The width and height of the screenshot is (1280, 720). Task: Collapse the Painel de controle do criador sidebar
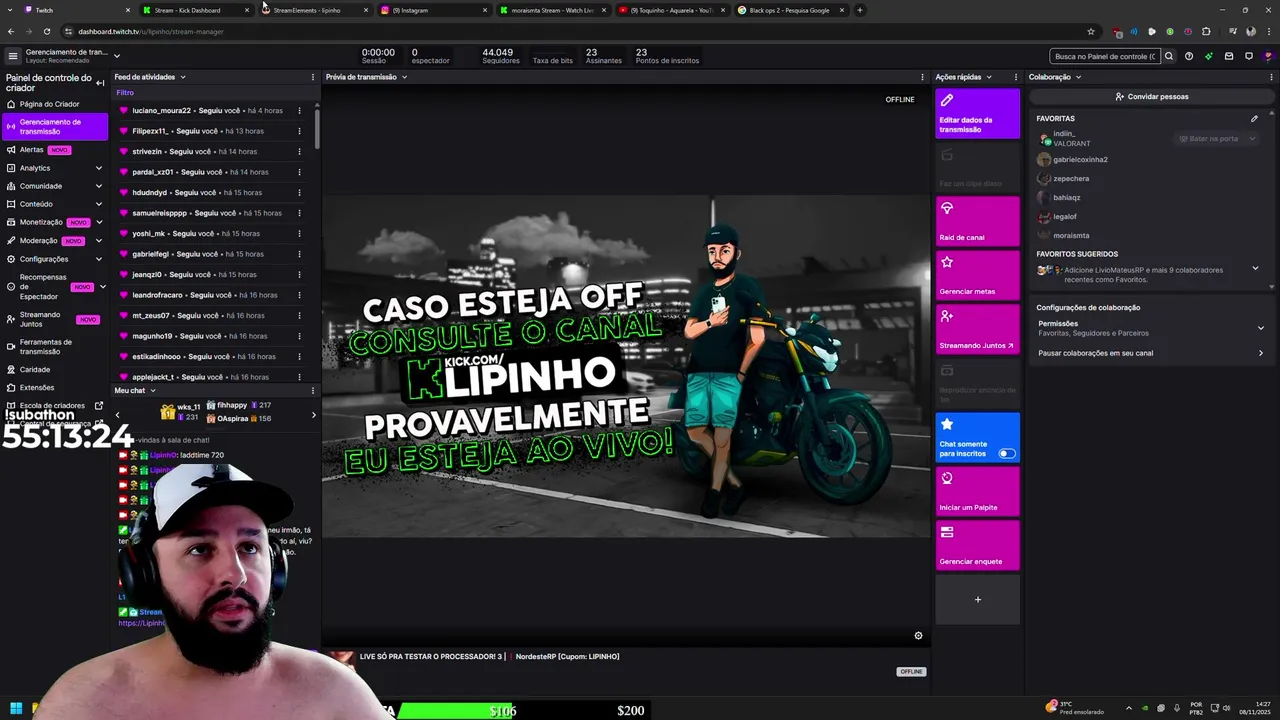pyautogui.click(x=100, y=83)
